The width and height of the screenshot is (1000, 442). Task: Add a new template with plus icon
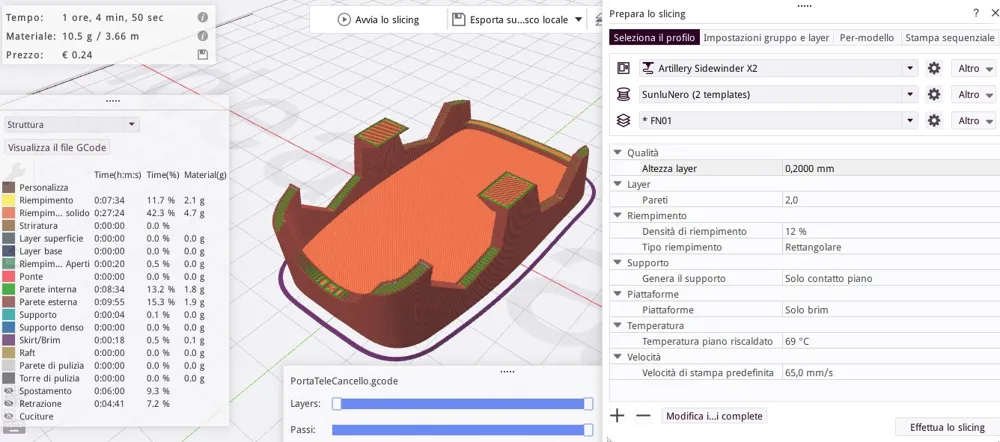click(x=617, y=415)
